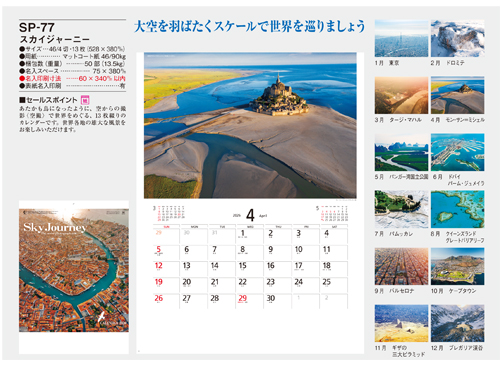Image resolution: width=502 pixels, height=369 pixels.
Task: Click the January Tokyo aerial thumbnail
Action: coord(401,38)
